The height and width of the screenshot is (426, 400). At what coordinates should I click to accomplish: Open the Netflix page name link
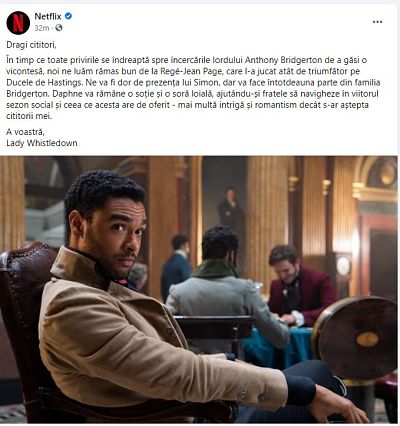tap(48, 16)
